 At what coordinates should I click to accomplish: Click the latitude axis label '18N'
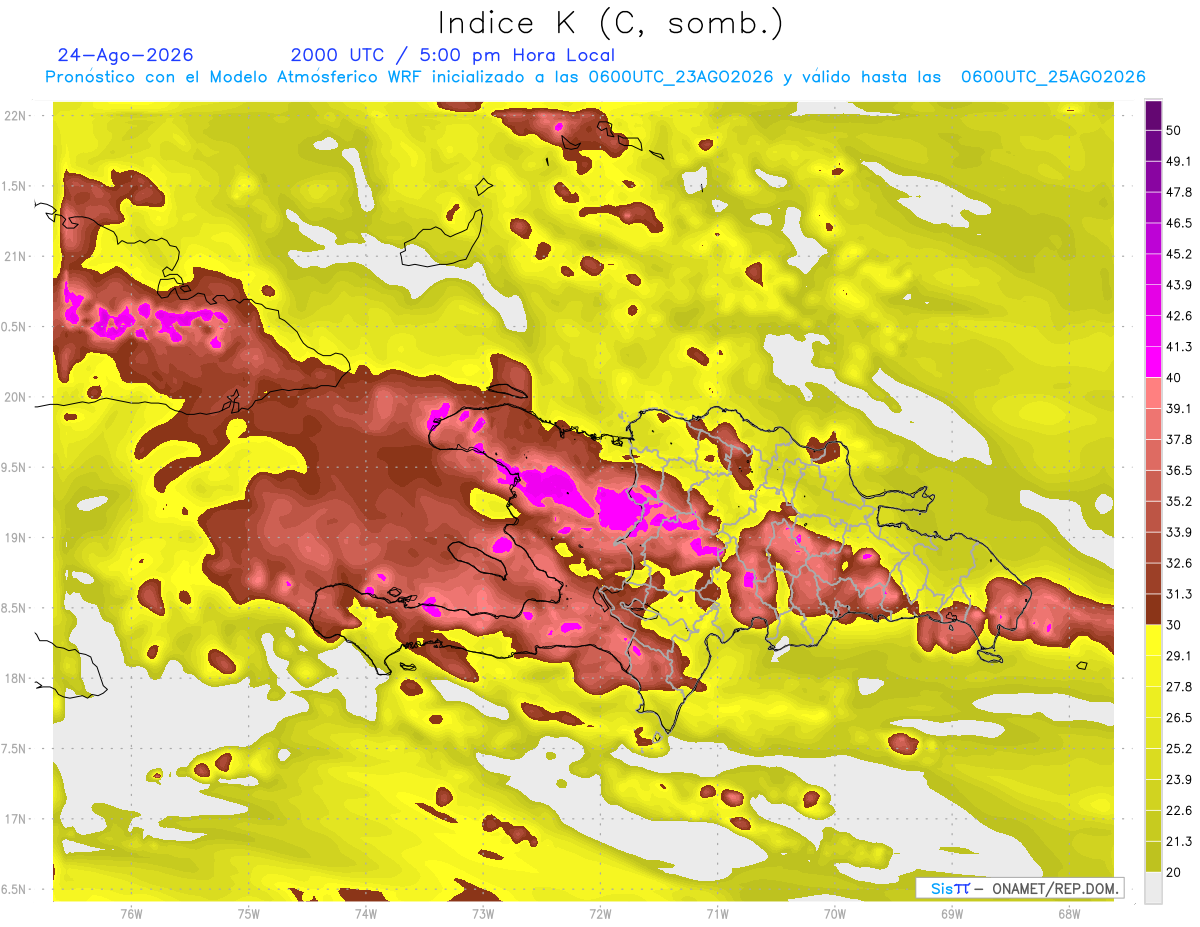(16, 678)
